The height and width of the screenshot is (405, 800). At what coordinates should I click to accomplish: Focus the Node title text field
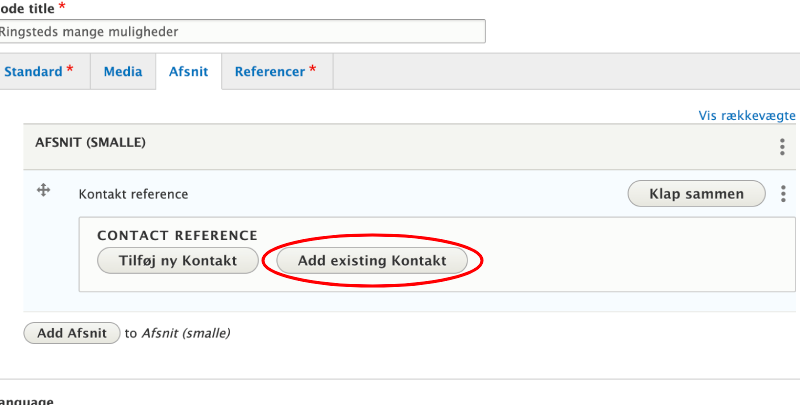point(240,31)
